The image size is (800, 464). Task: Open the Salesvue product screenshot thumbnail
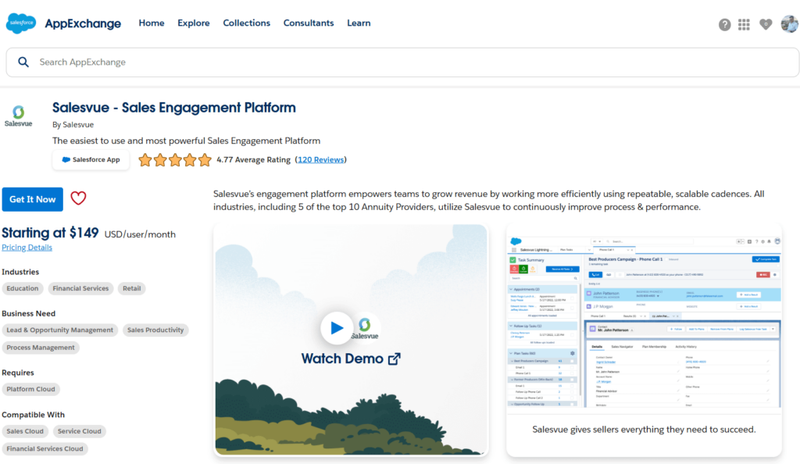[x=644, y=321]
